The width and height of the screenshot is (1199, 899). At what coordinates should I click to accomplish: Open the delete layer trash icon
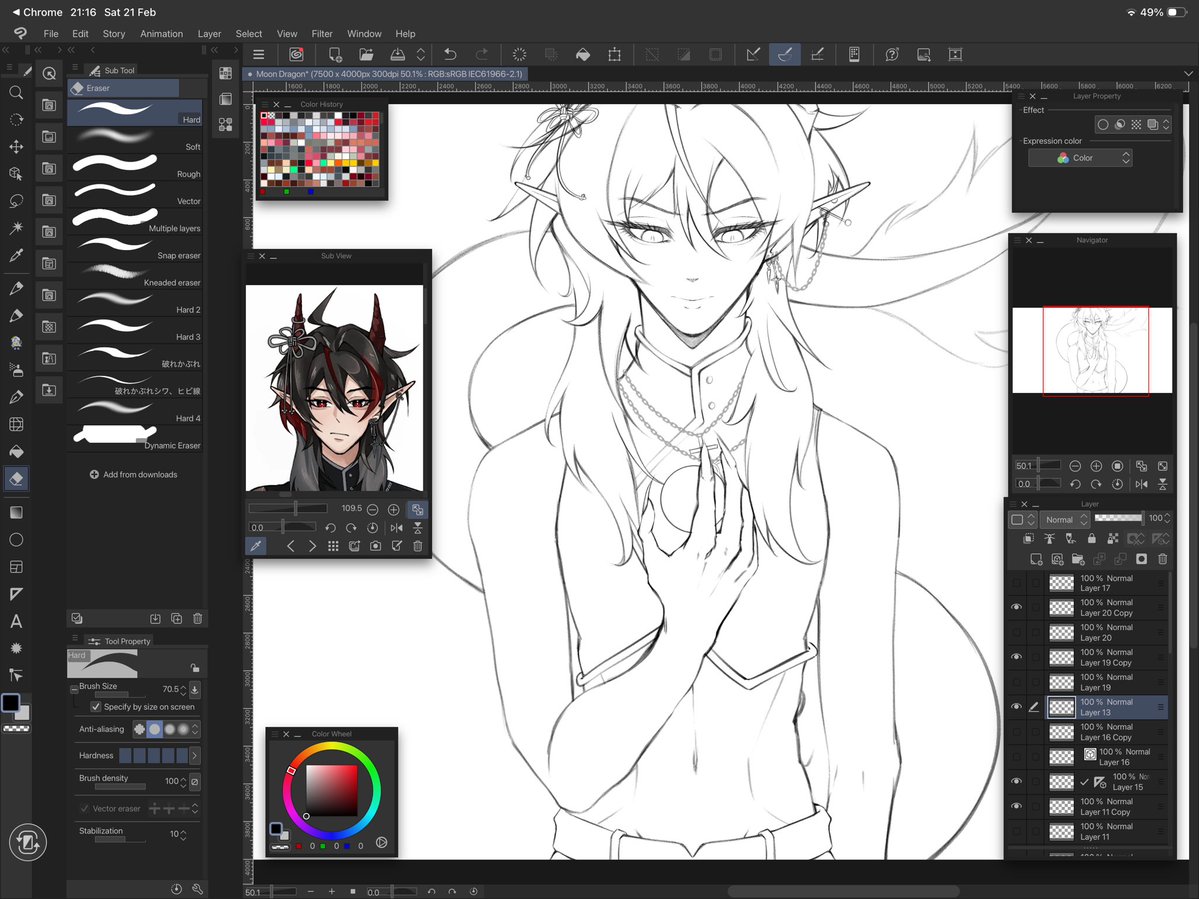pyautogui.click(x=1161, y=560)
